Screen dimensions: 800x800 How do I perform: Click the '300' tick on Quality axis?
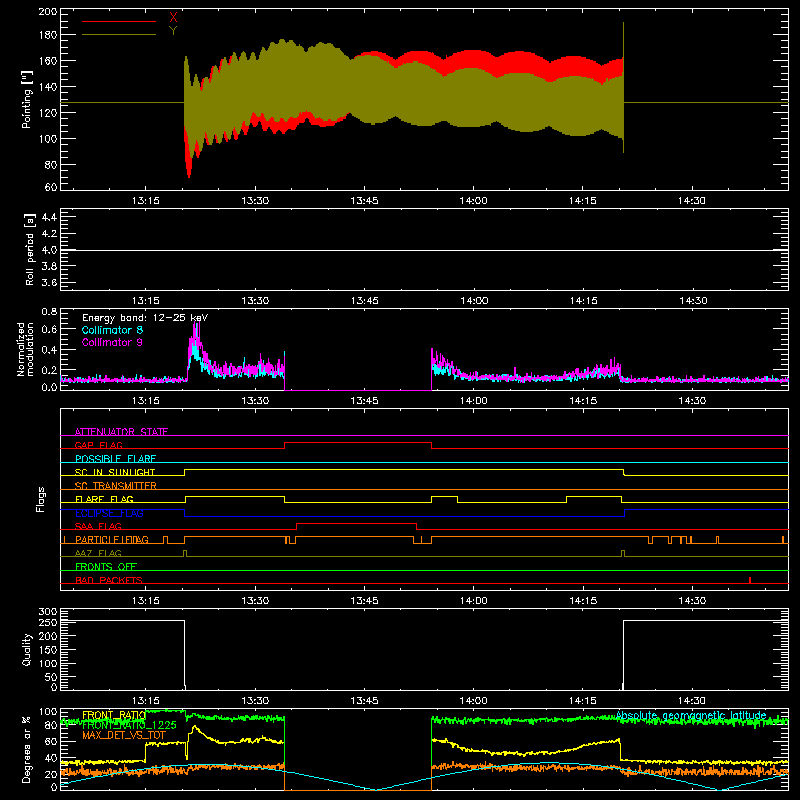click(x=48, y=612)
